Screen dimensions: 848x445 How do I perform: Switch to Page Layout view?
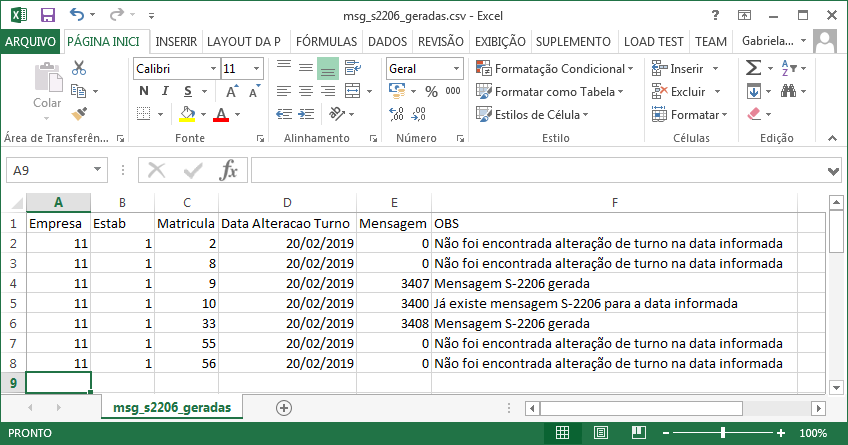click(x=601, y=433)
